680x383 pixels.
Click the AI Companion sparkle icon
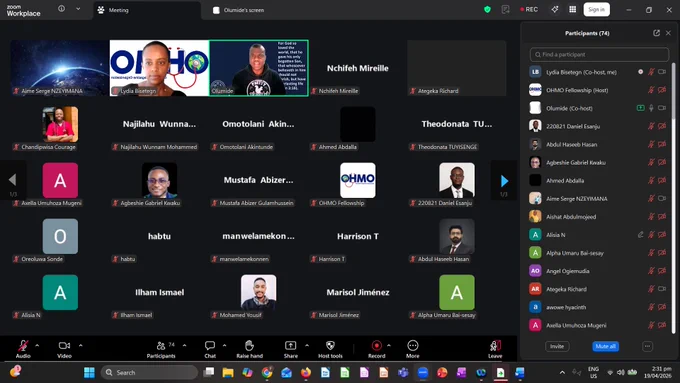point(555,10)
